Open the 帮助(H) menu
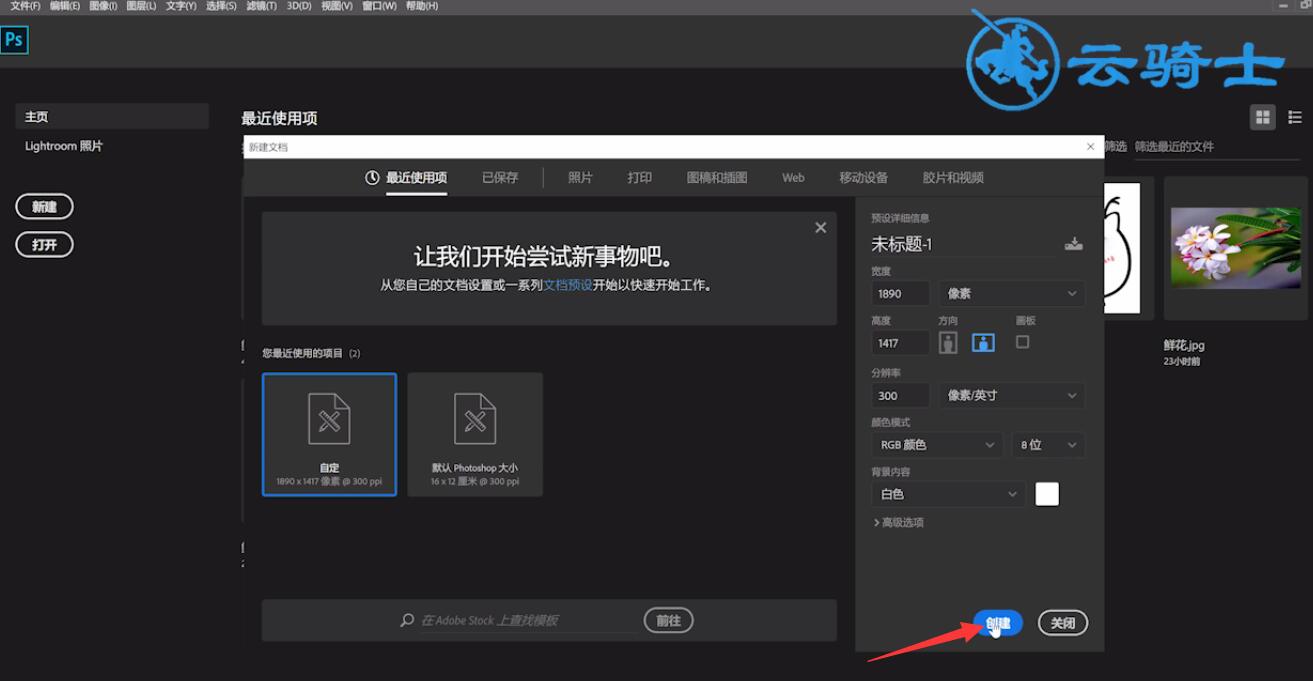 (x=422, y=6)
